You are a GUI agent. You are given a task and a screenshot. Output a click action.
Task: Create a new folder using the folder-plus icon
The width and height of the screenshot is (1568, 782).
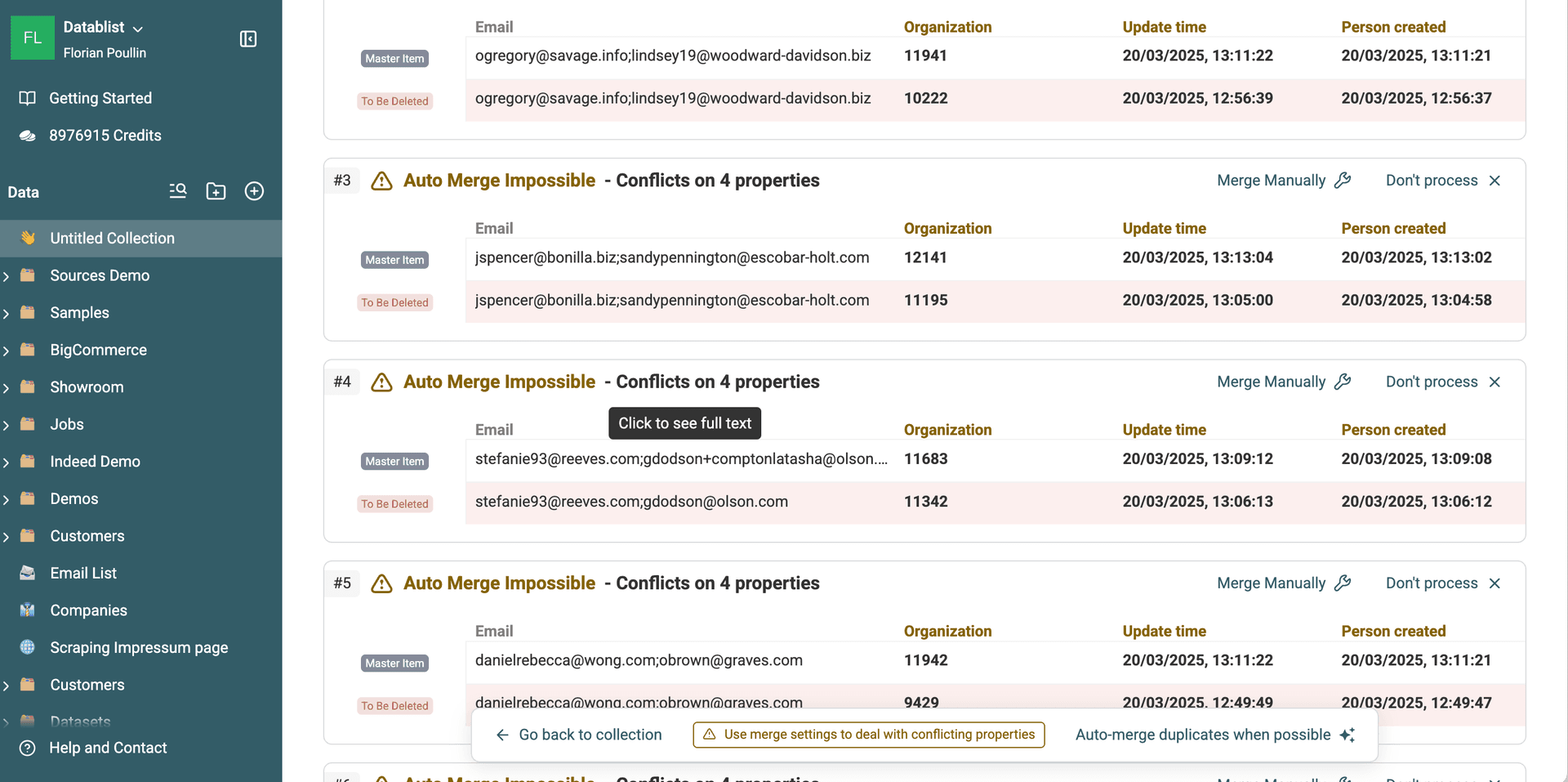[x=216, y=190]
